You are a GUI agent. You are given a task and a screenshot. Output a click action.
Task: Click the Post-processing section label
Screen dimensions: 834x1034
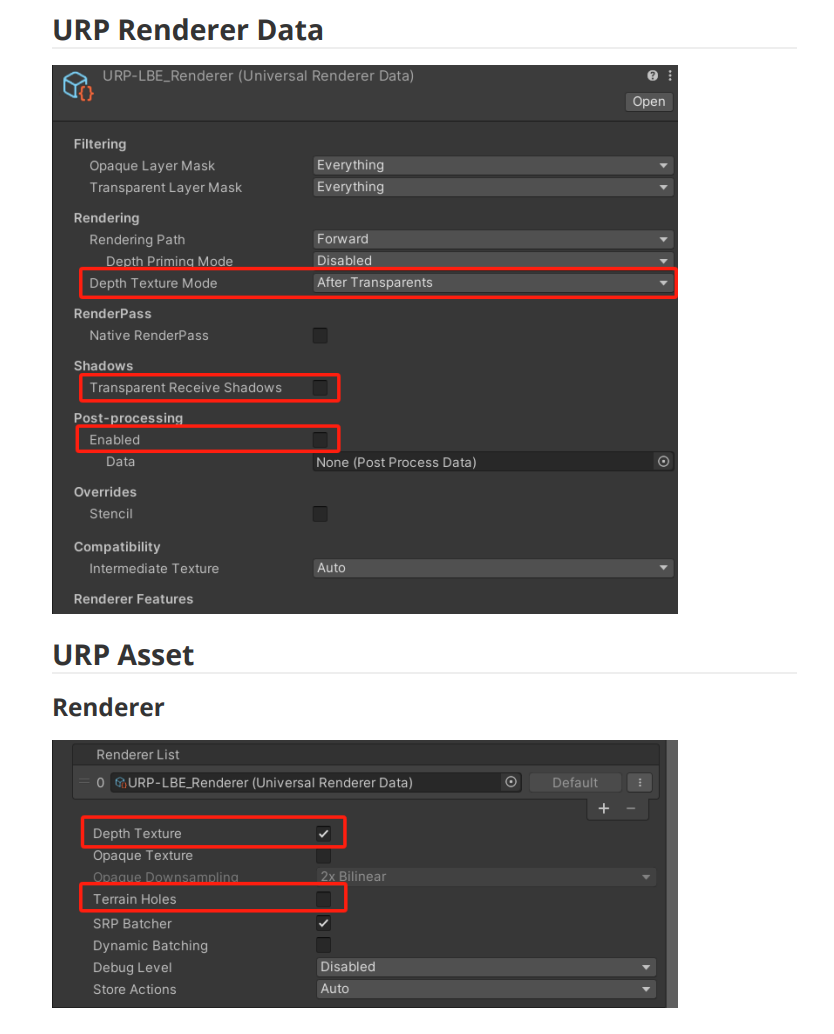tap(128, 418)
